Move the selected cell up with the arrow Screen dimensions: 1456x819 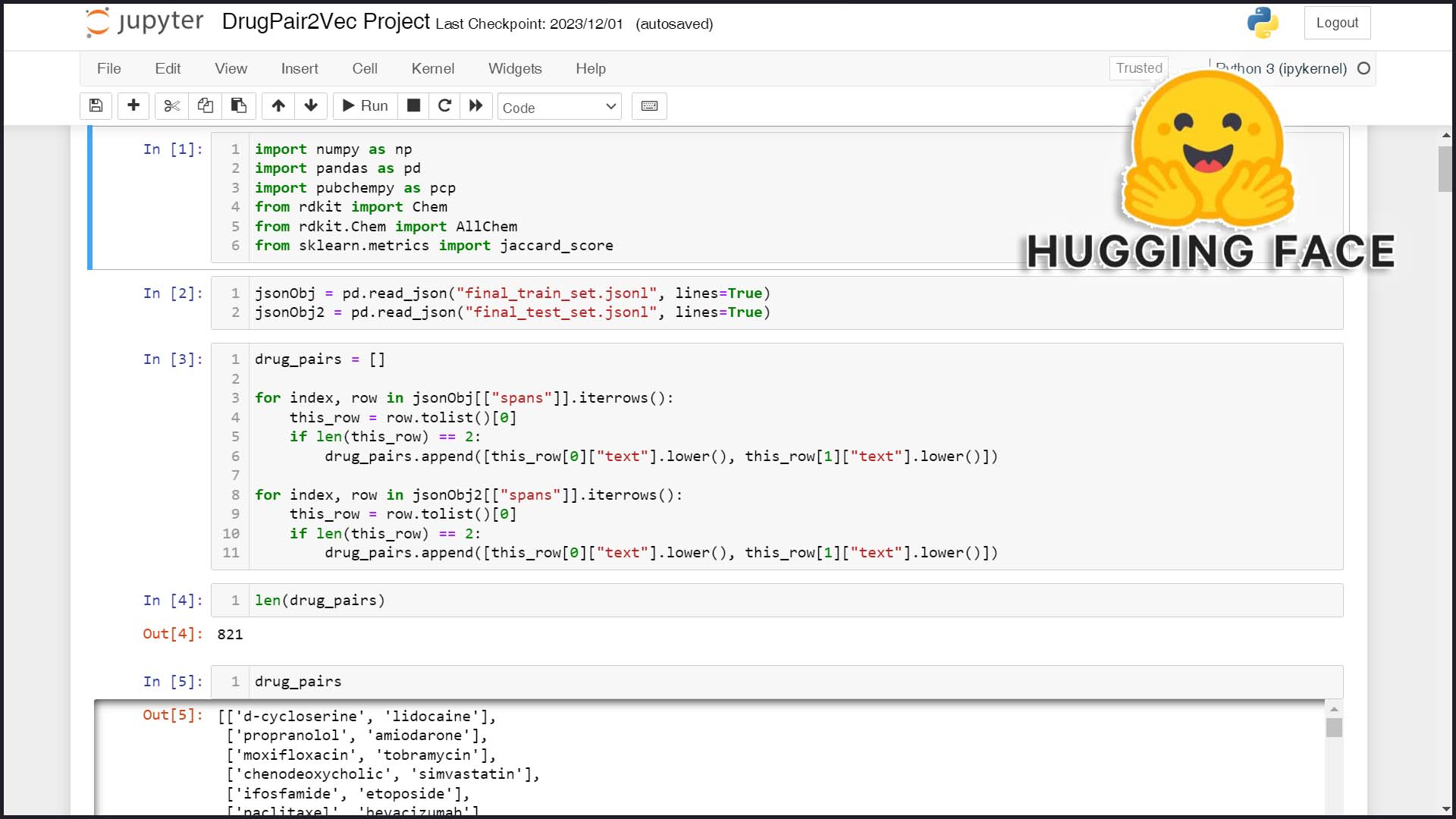click(278, 106)
